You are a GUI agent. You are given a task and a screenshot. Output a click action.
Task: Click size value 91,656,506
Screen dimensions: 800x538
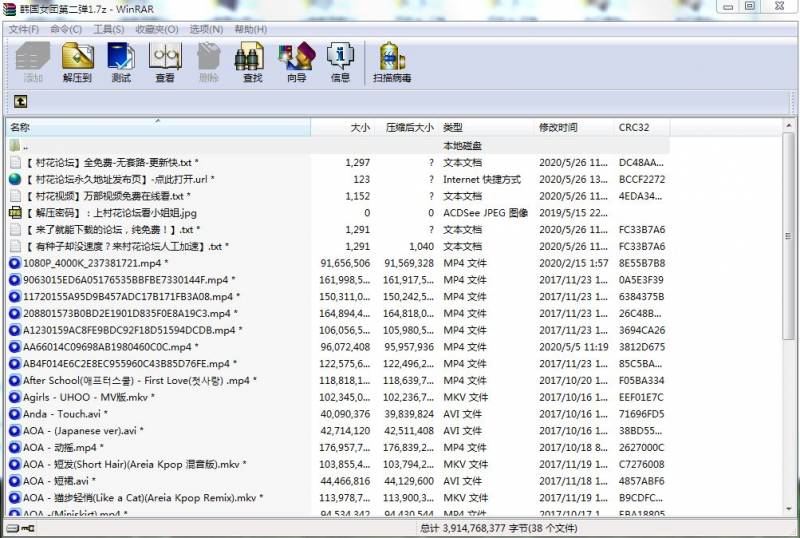[x=345, y=263]
